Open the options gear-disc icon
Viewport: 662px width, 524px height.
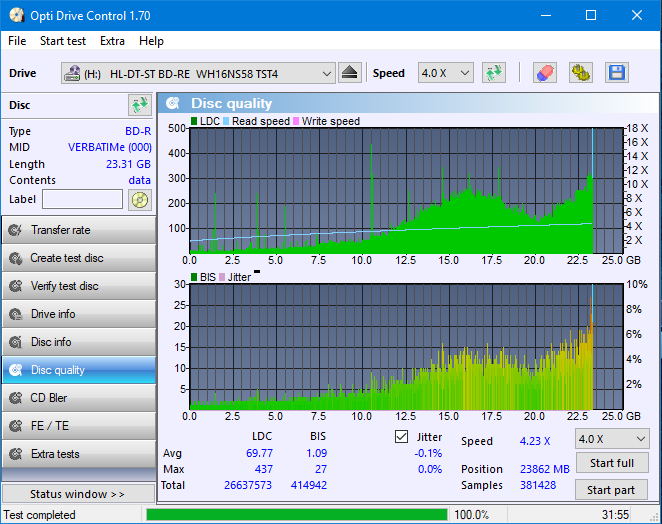[x=581, y=73]
